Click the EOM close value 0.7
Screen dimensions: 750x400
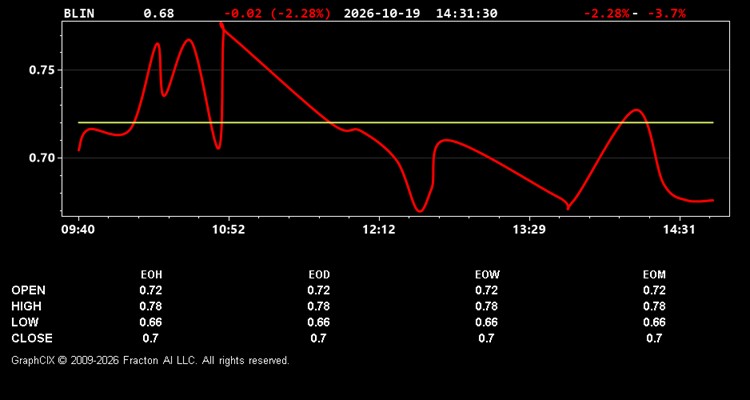654,338
